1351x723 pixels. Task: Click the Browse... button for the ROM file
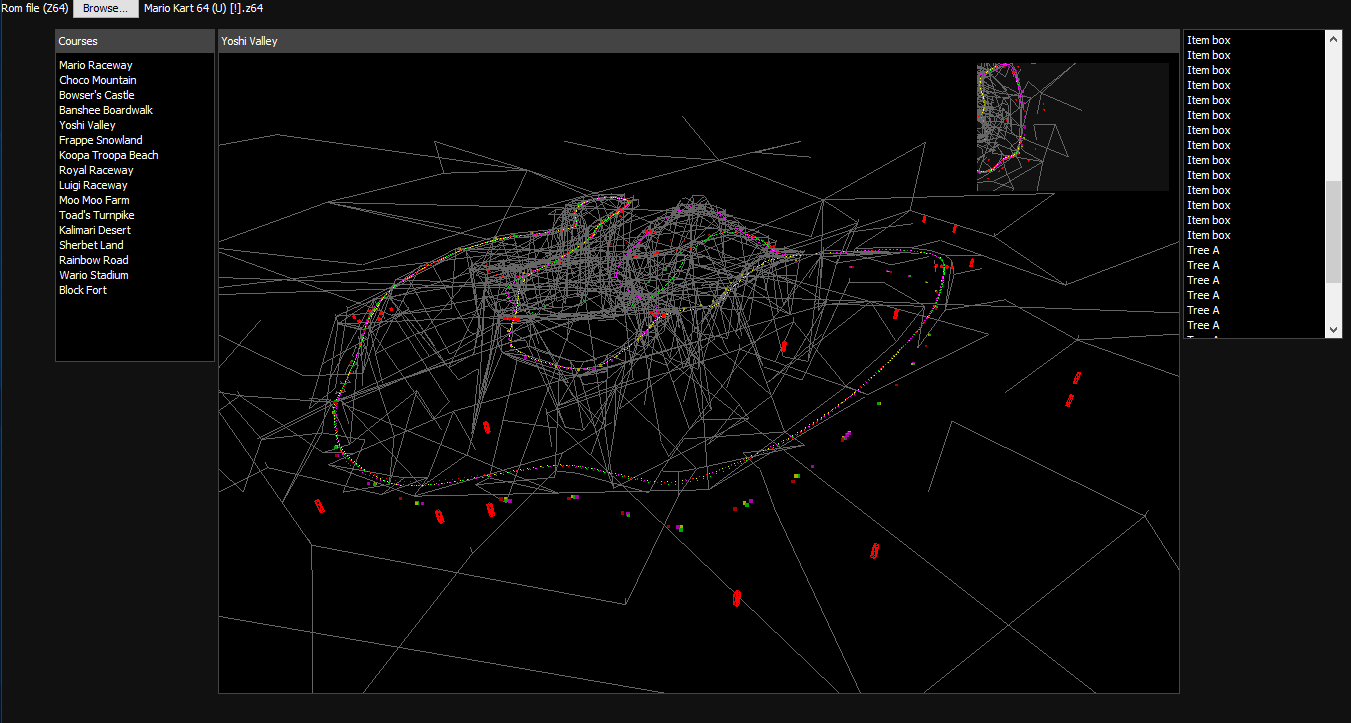click(x=105, y=8)
